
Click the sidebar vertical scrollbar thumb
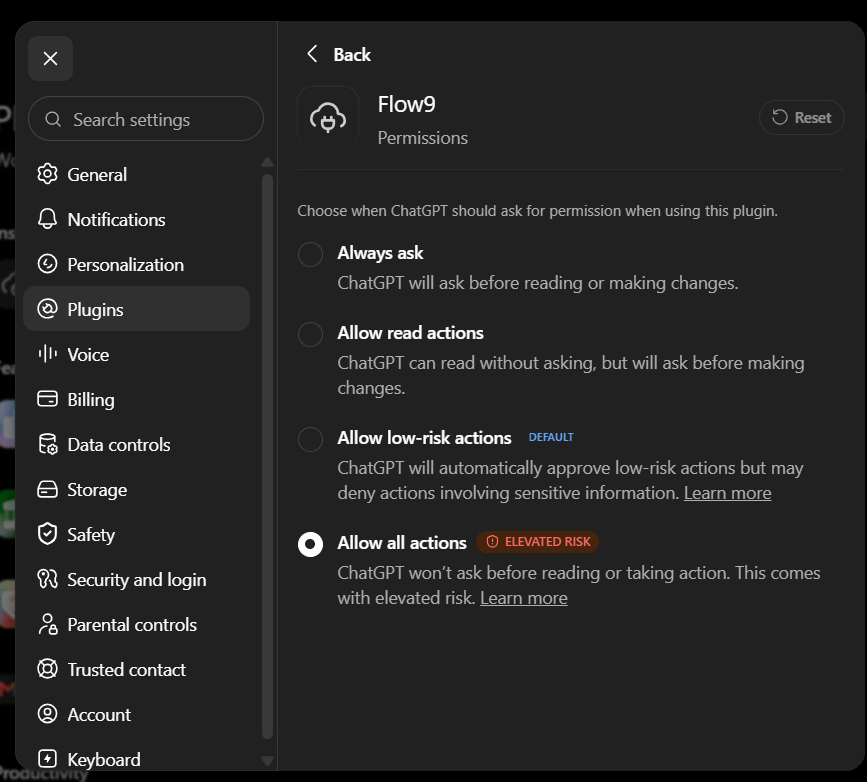(268, 456)
